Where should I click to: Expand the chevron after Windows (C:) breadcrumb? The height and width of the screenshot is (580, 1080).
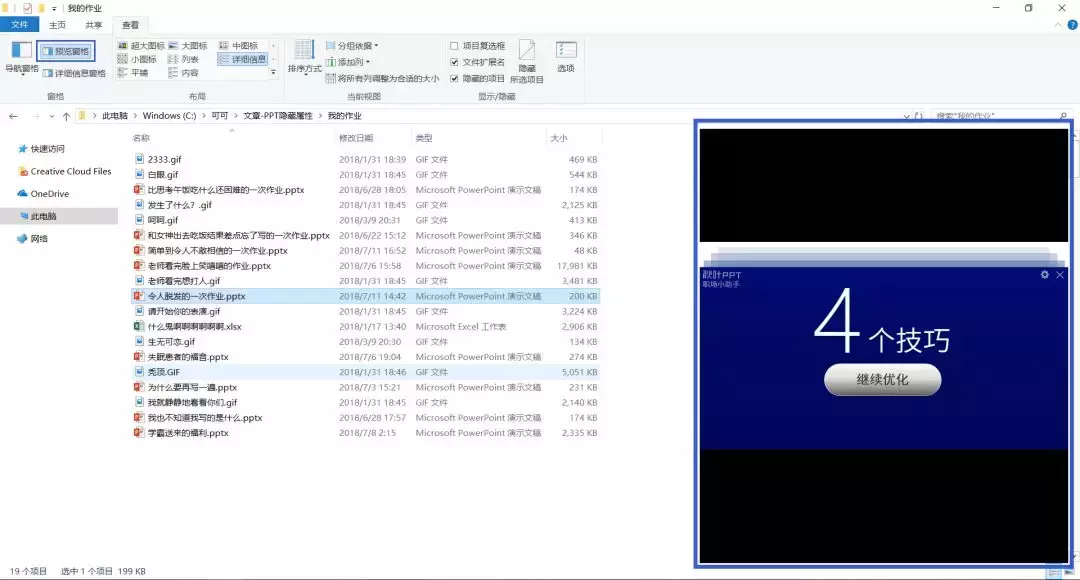point(204,116)
